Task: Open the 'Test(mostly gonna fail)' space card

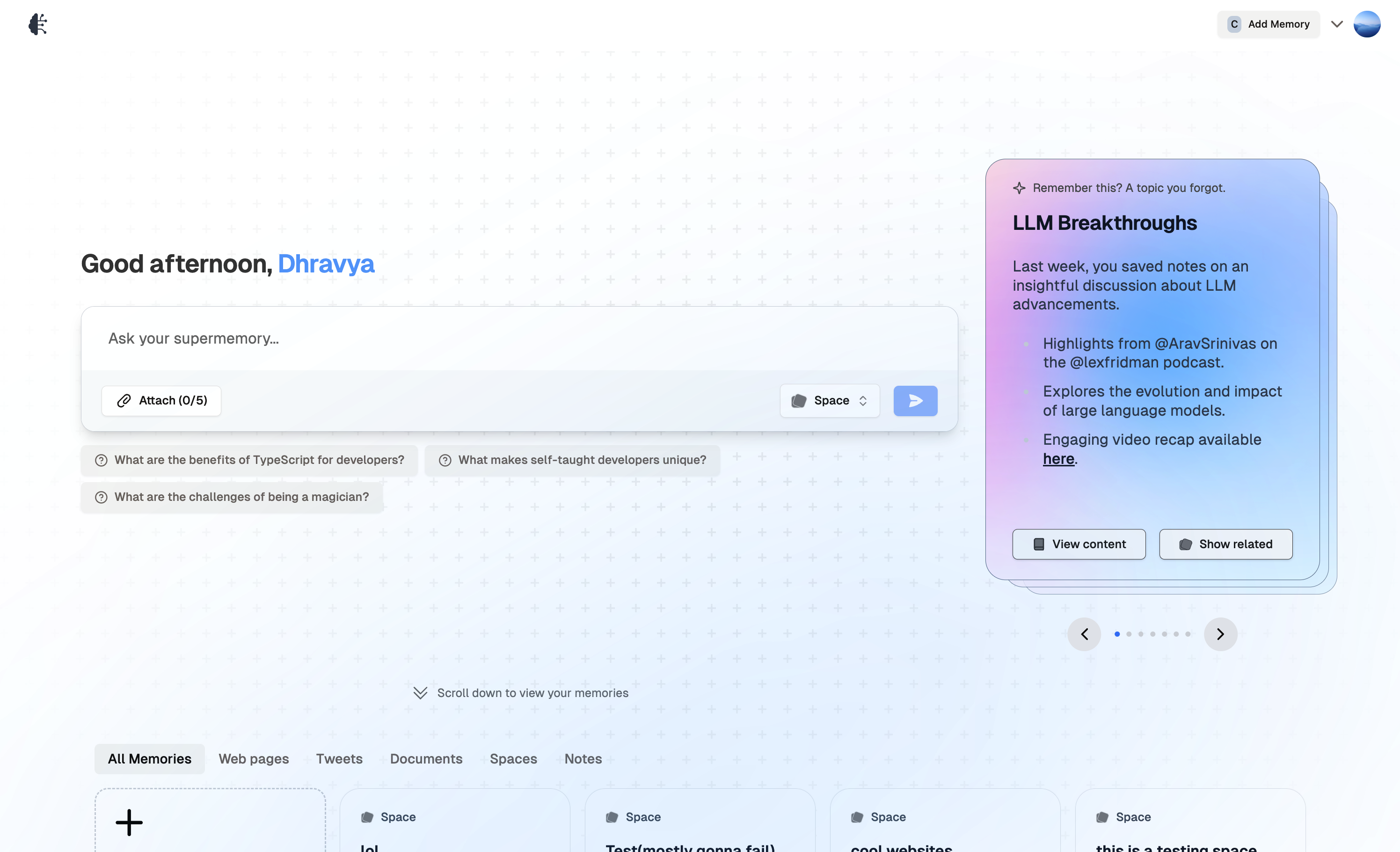Action: tap(700, 821)
